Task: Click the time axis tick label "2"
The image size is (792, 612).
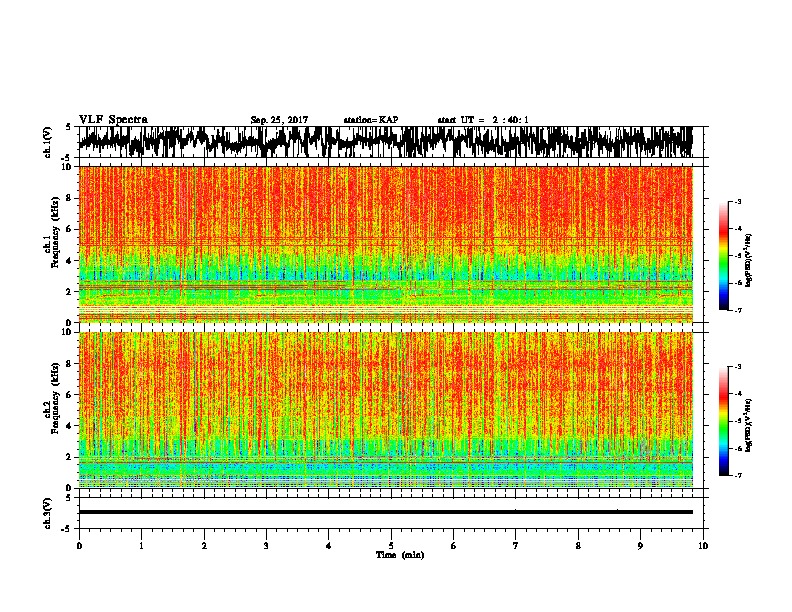Action: click(x=204, y=546)
